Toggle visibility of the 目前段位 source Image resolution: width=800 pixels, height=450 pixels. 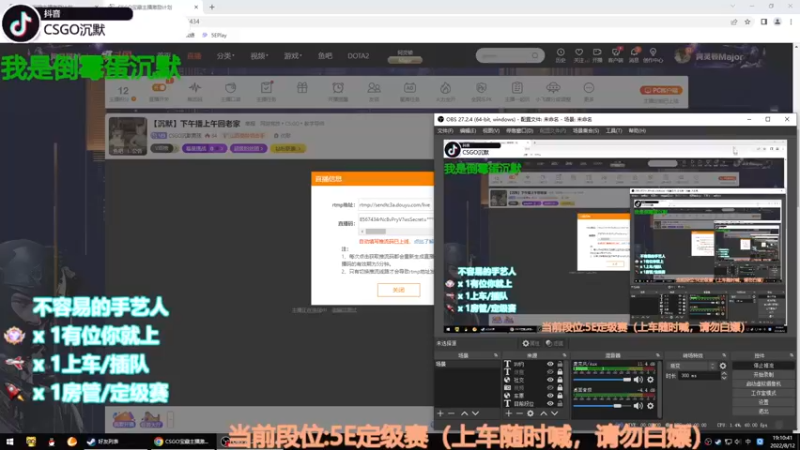tap(550, 403)
